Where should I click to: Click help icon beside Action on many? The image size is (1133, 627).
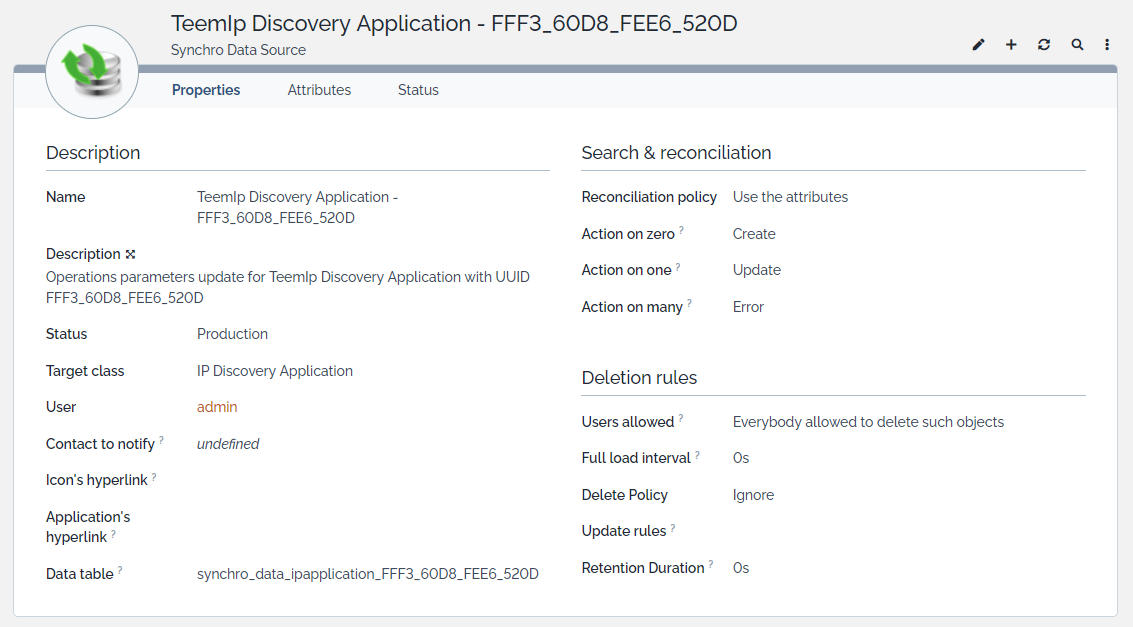pos(689,303)
